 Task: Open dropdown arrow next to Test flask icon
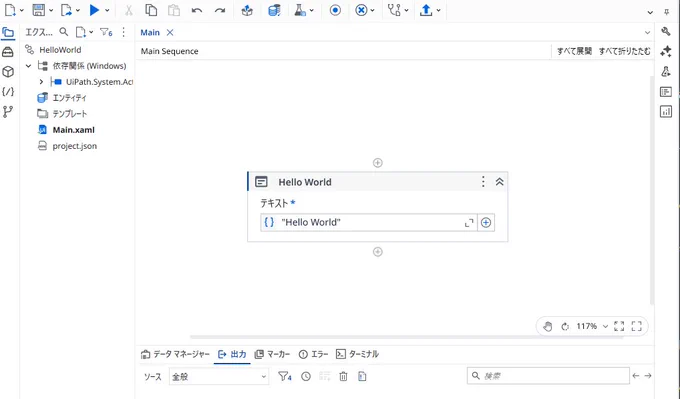[x=311, y=10]
